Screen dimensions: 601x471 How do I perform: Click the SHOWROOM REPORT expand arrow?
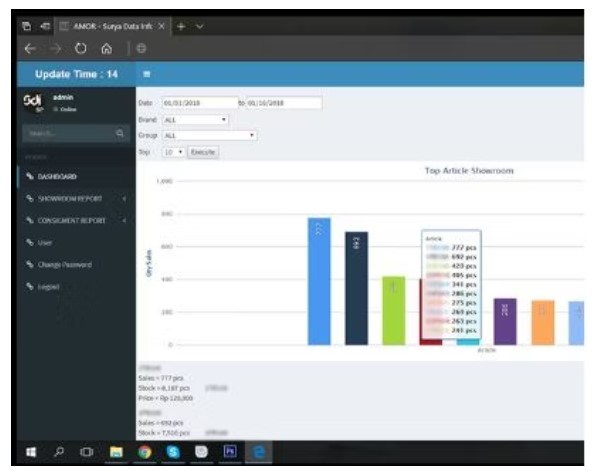(124, 199)
